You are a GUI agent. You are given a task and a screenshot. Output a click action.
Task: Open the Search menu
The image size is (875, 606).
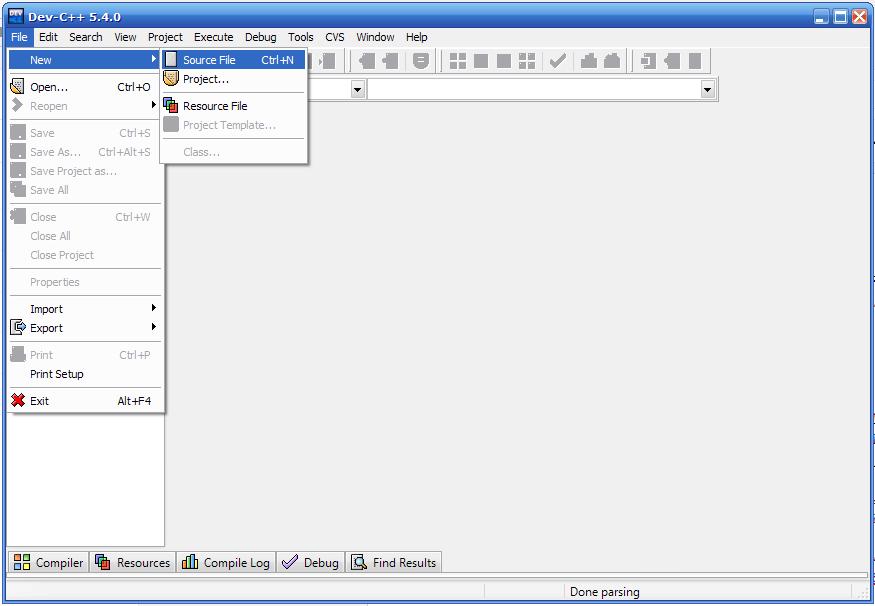click(86, 37)
